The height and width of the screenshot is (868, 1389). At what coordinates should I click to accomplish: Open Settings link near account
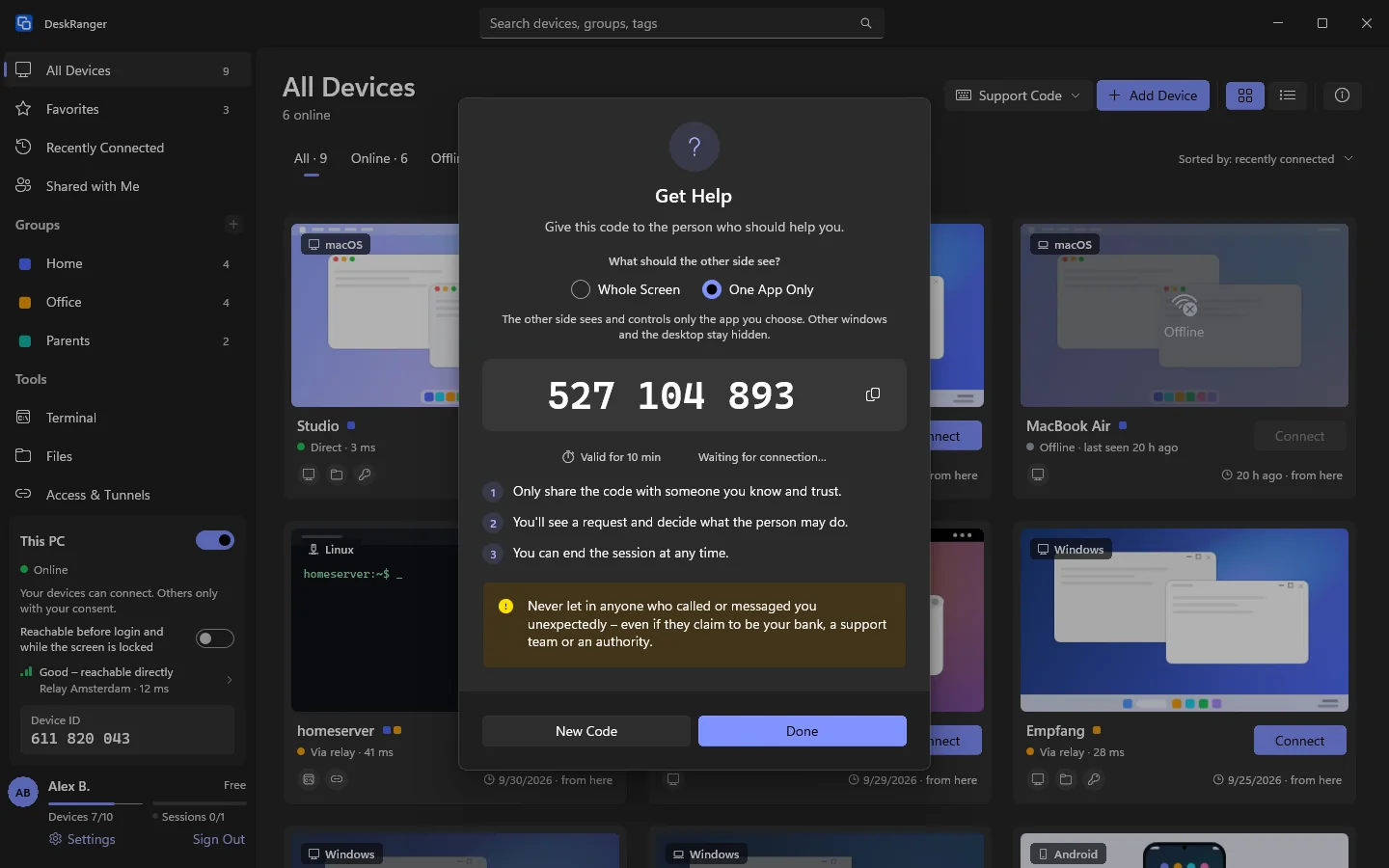pos(82,839)
